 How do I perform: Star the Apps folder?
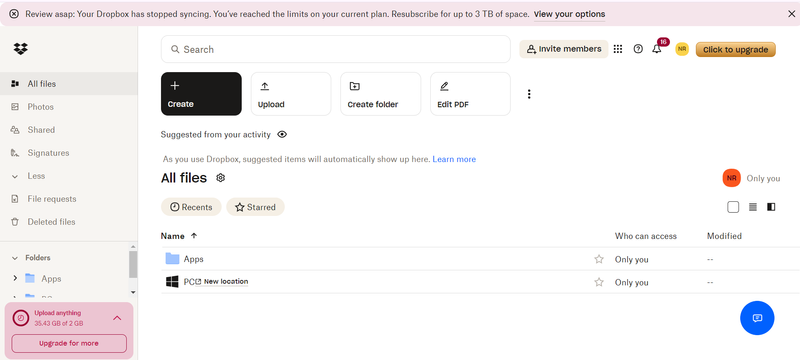click(598, 259)
